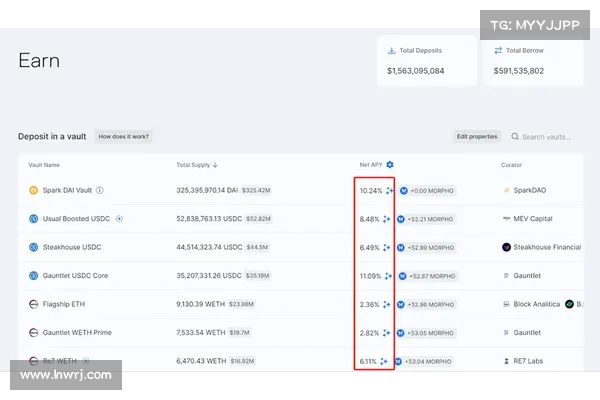Click the $16.92M supply value badge
The width and height of the screenshot is (600, 400).
click(243, 361)
